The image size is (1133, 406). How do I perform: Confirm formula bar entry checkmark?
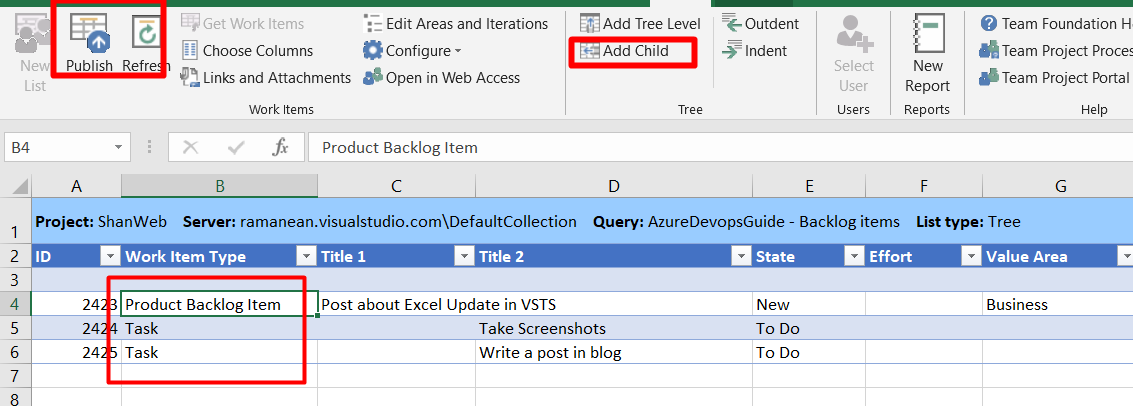tap(236, 147)
